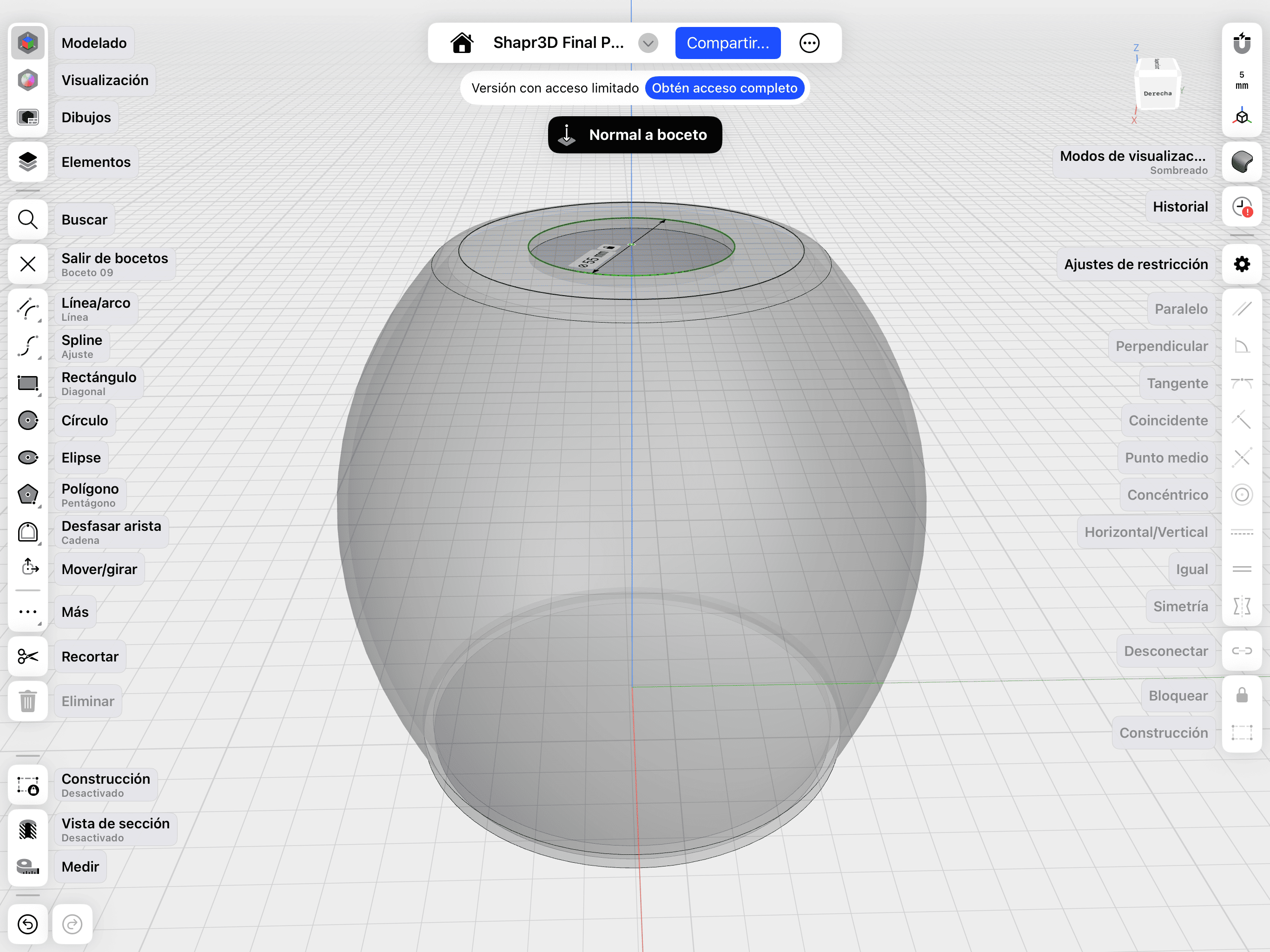Screen dimensions: 1270x952
Task: Select the Spline tool icon
Action: [x=27, y=346]
